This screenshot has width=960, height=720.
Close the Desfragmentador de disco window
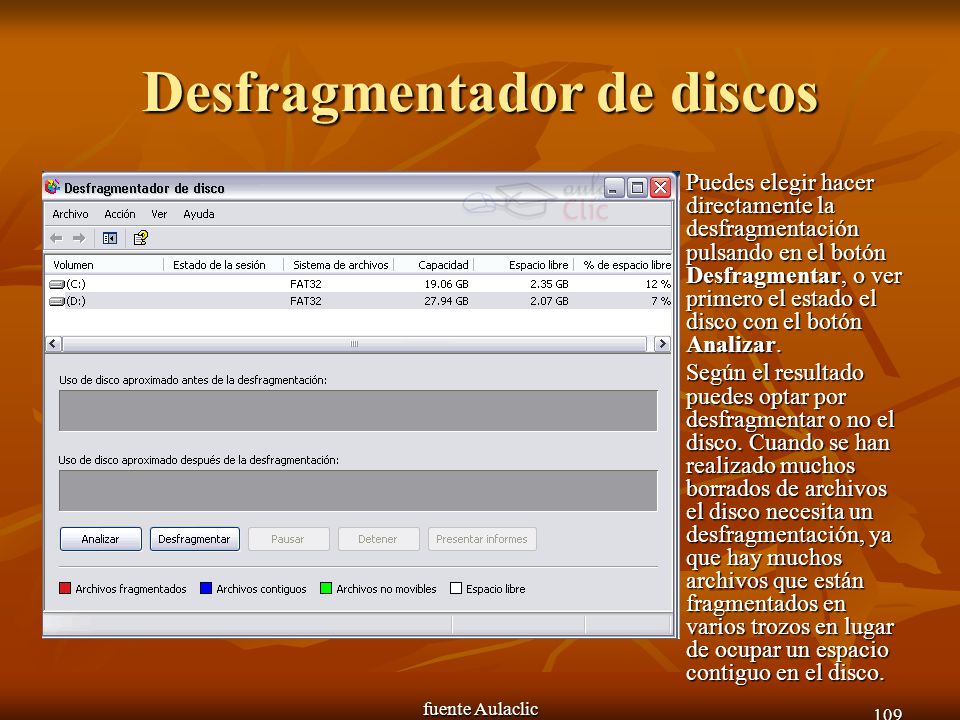coord(661,187)
